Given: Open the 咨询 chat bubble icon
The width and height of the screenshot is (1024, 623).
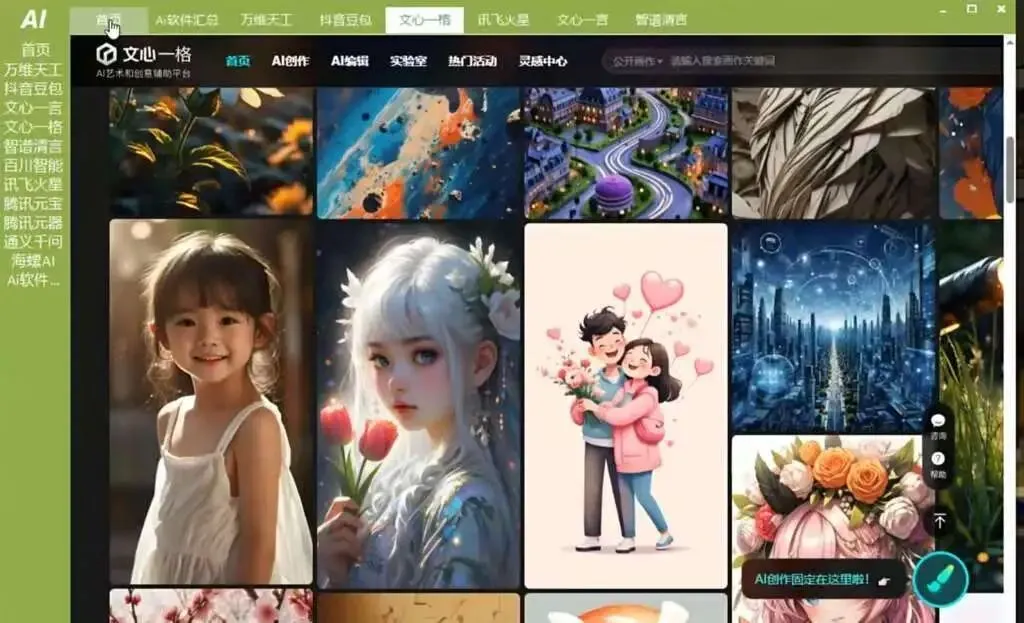Looking at the screenshot, I should pos(938,421).
